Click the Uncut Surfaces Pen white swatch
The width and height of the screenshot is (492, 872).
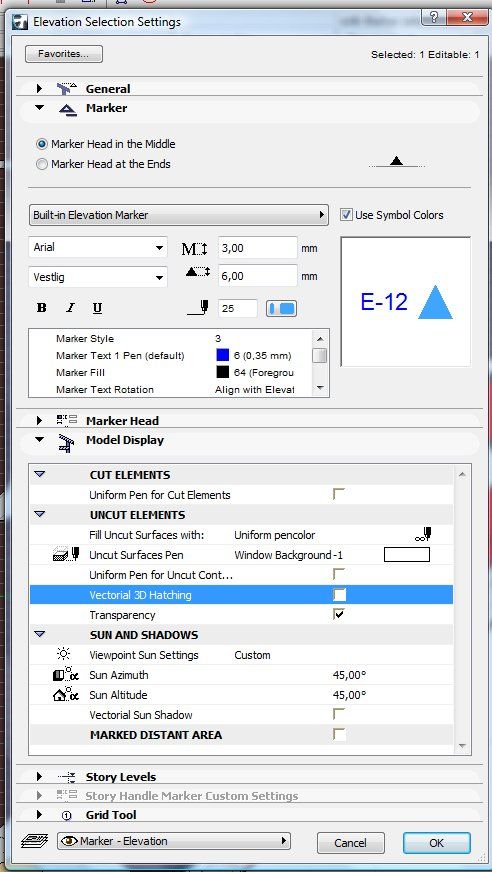[x=407, y=554]
